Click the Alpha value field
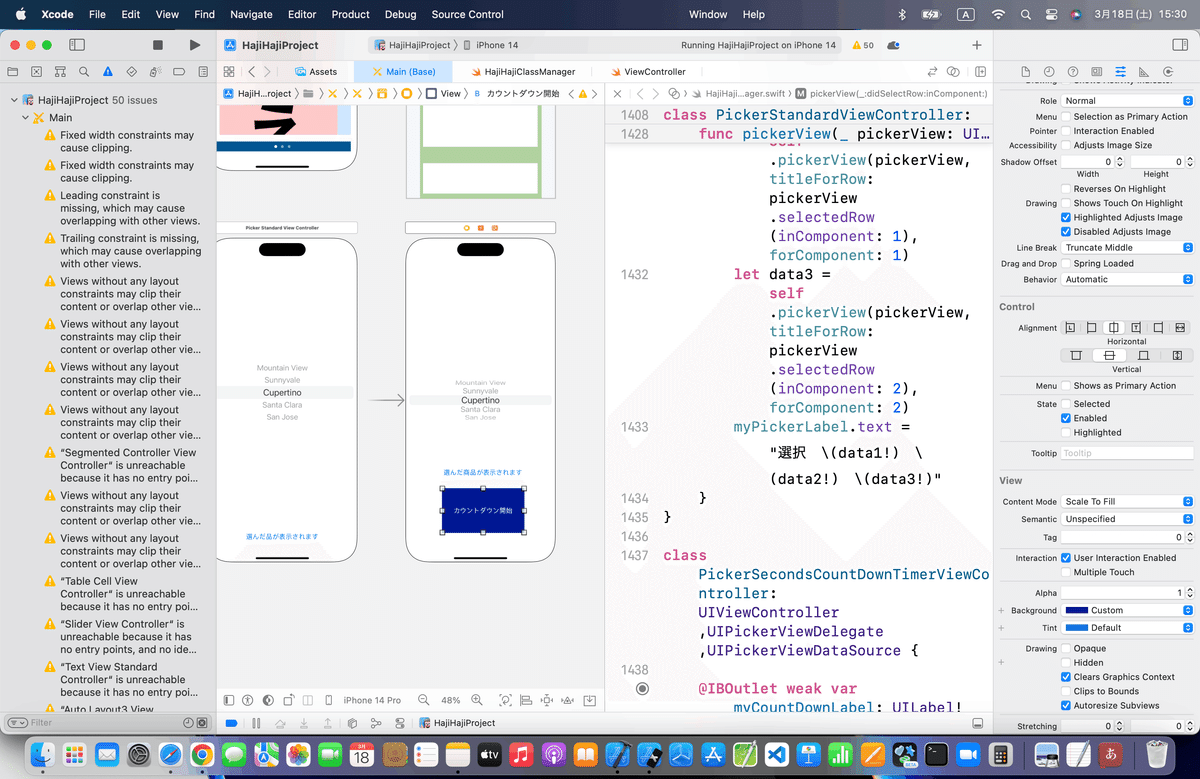The image size is (1200, 779). tap(1122, 593)
